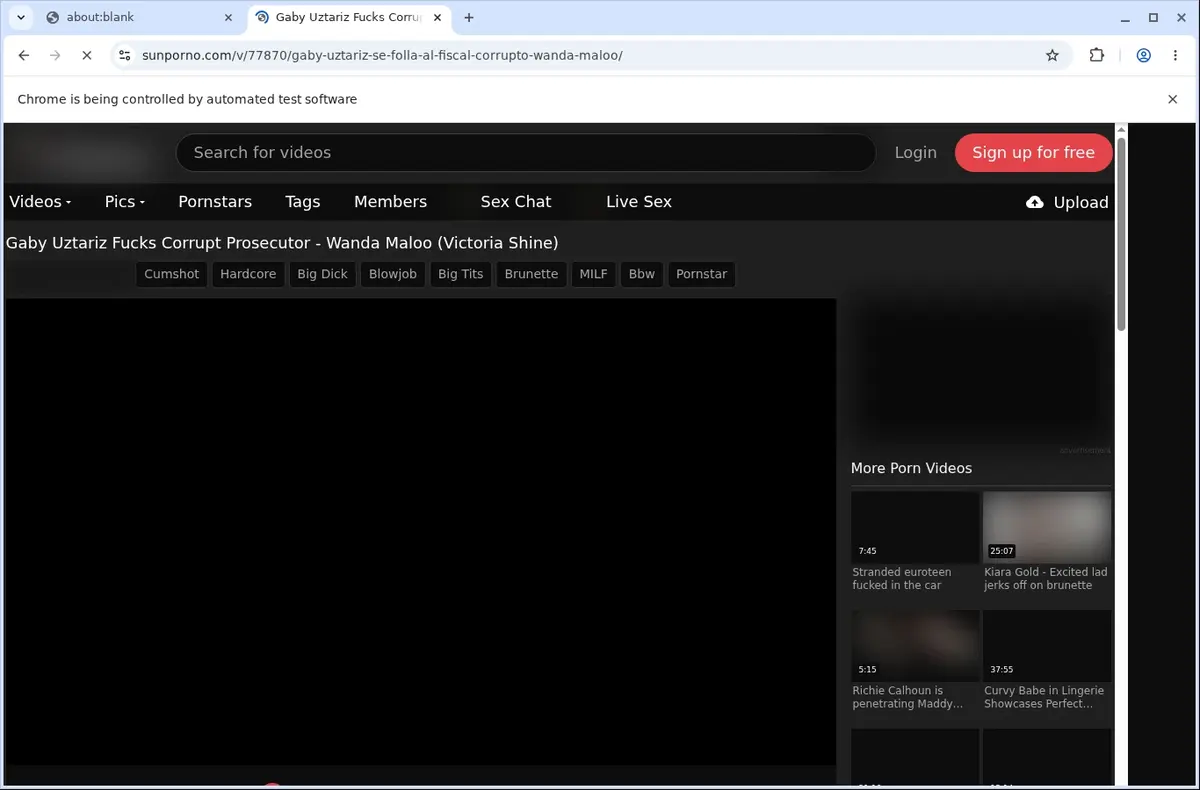Dismiss the automated test software infobar
Viewport: 1200px width, 790px height.
pyautogui.click(x=1172, y=99)
